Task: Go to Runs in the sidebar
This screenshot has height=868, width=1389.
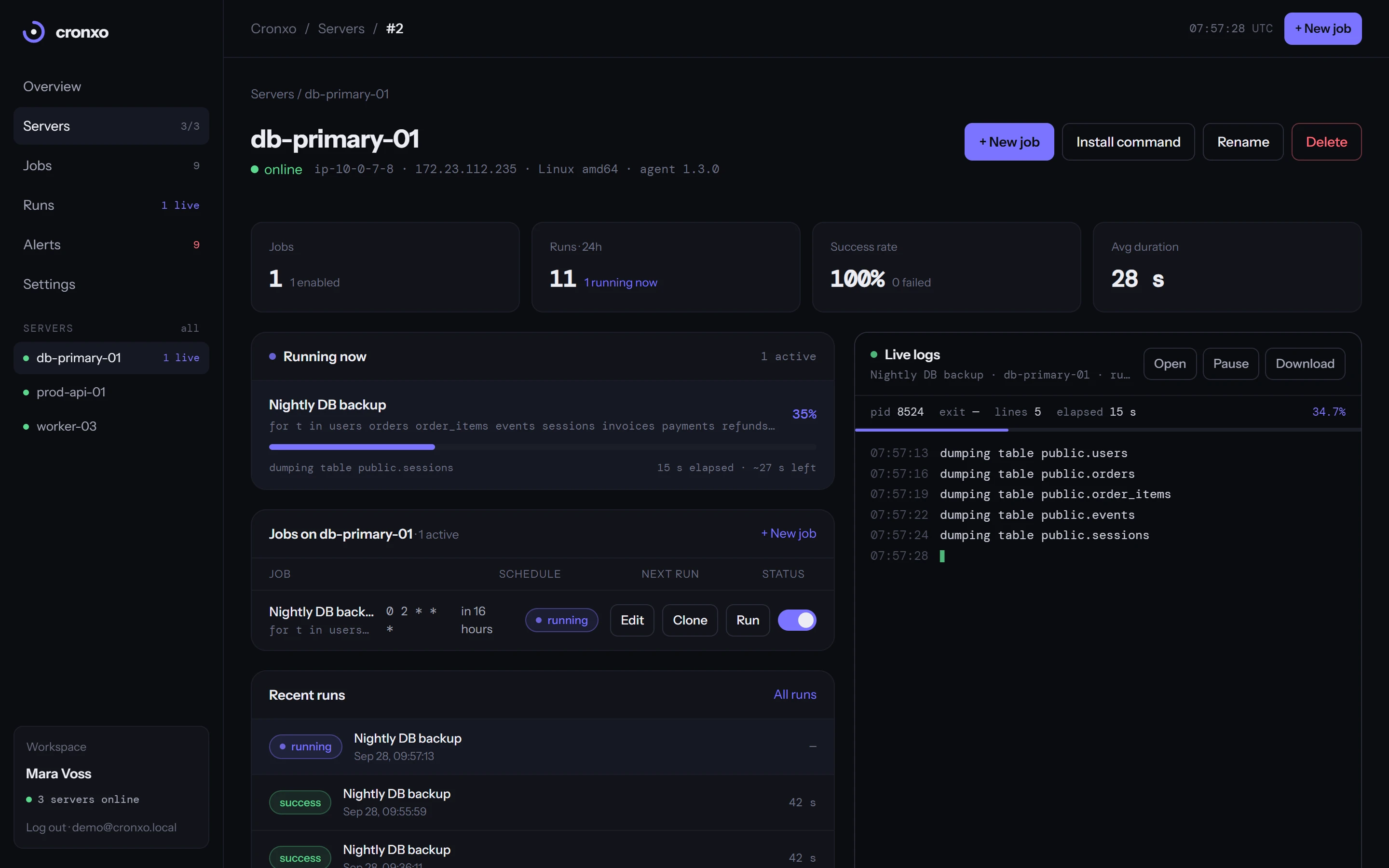Action: coord(111,205)
